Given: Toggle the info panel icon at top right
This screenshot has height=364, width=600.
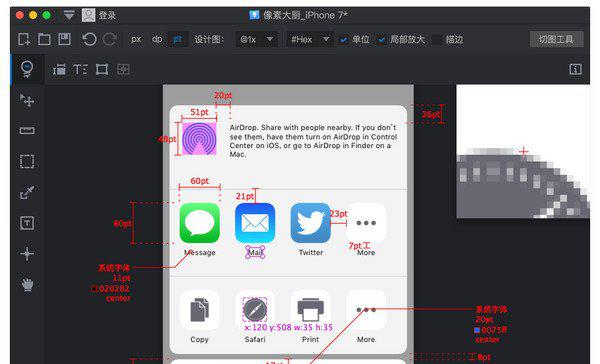Looking at the screenshot, I should coord(576,69).
